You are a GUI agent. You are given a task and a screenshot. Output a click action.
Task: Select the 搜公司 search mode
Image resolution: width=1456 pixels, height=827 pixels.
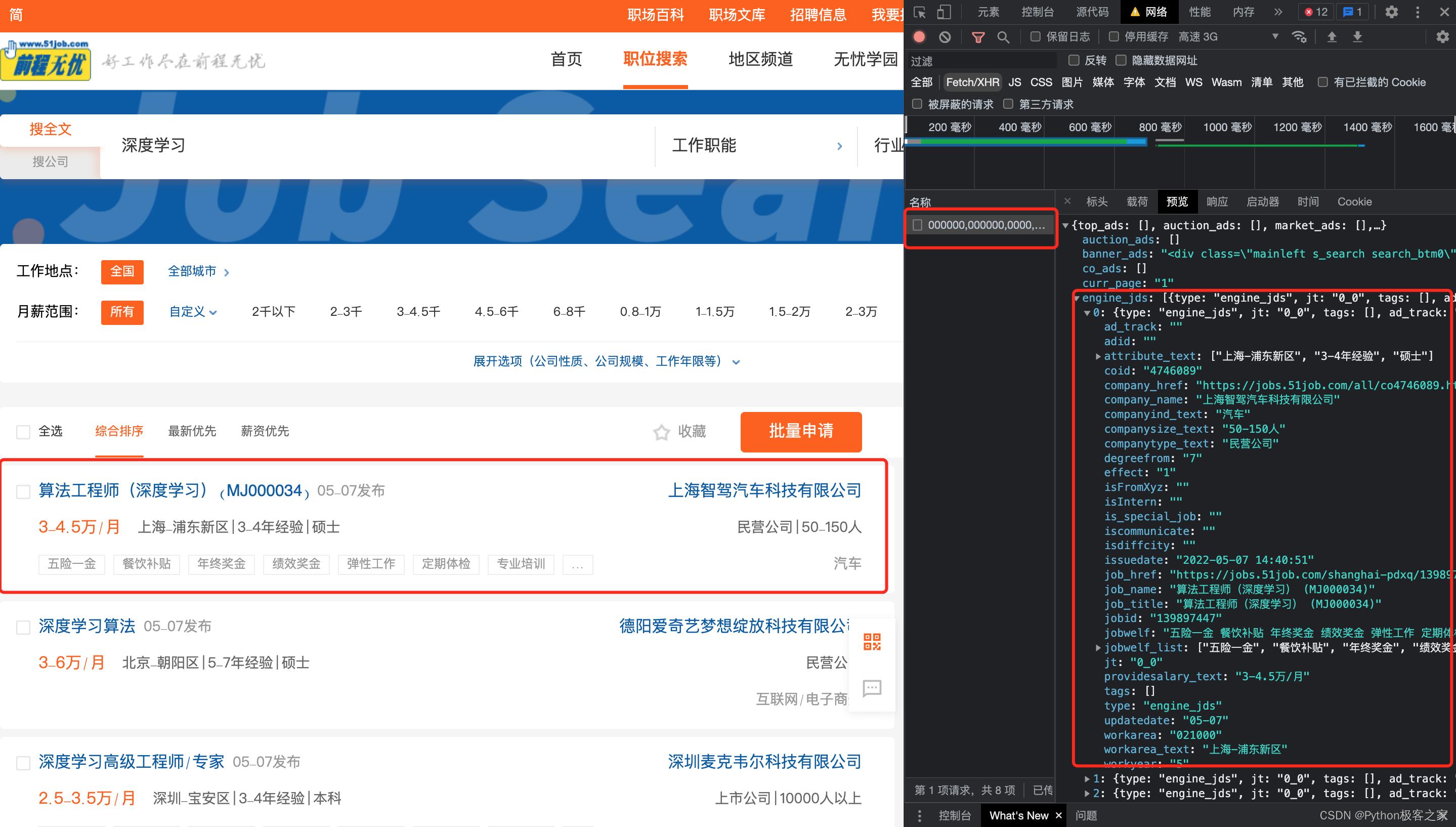50,162
